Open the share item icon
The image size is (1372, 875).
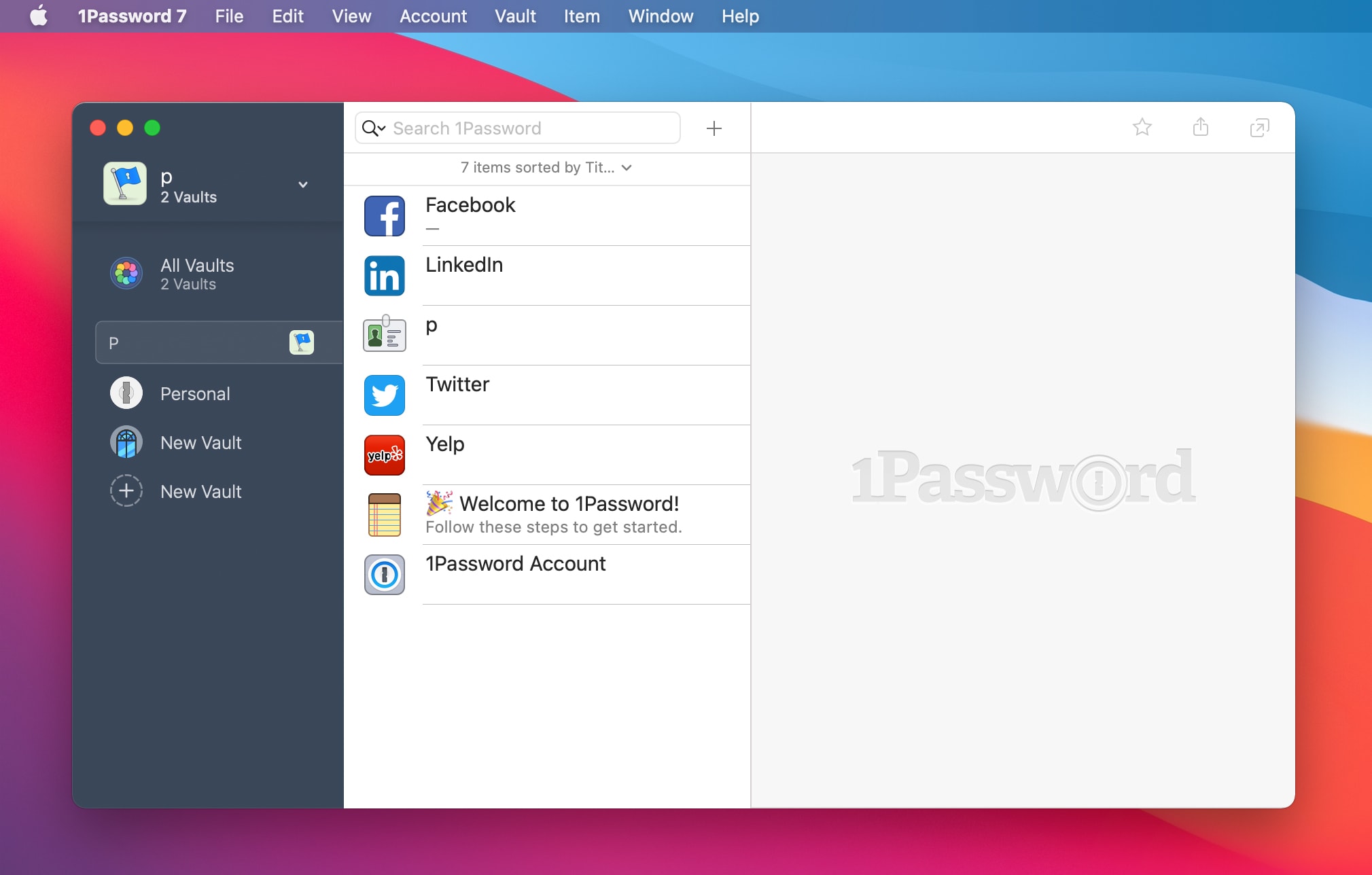pyautogui.click(x=1200, y=128)
